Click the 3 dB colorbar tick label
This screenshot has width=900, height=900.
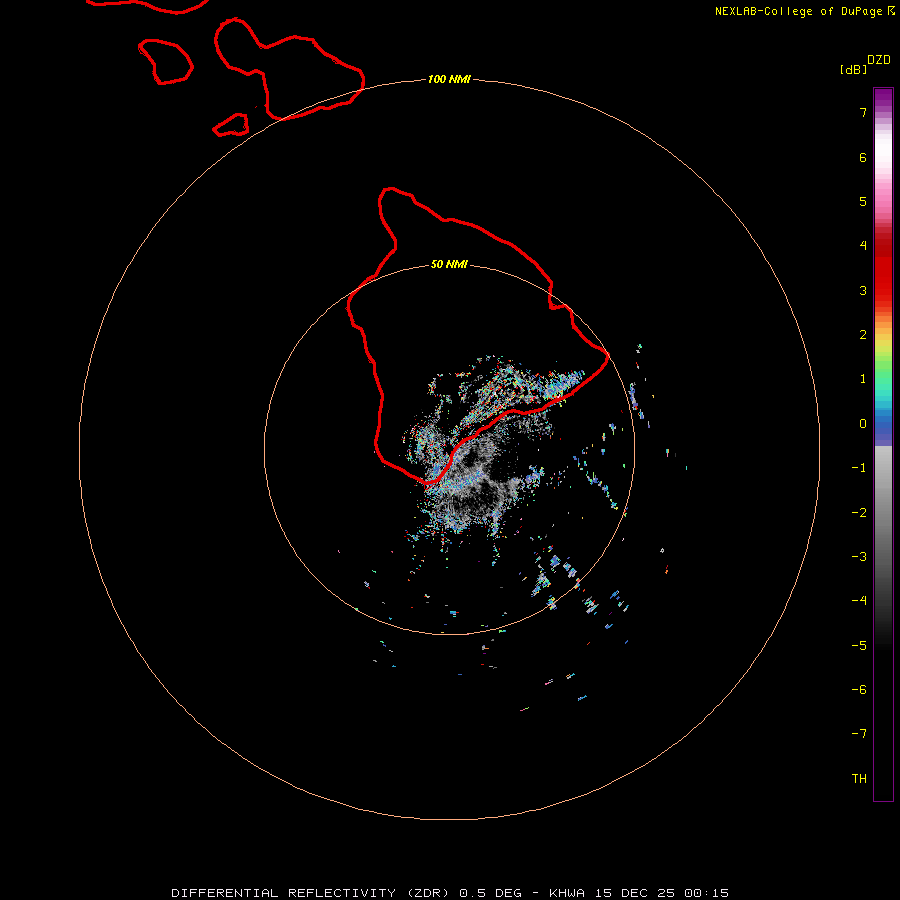(863, 290)
